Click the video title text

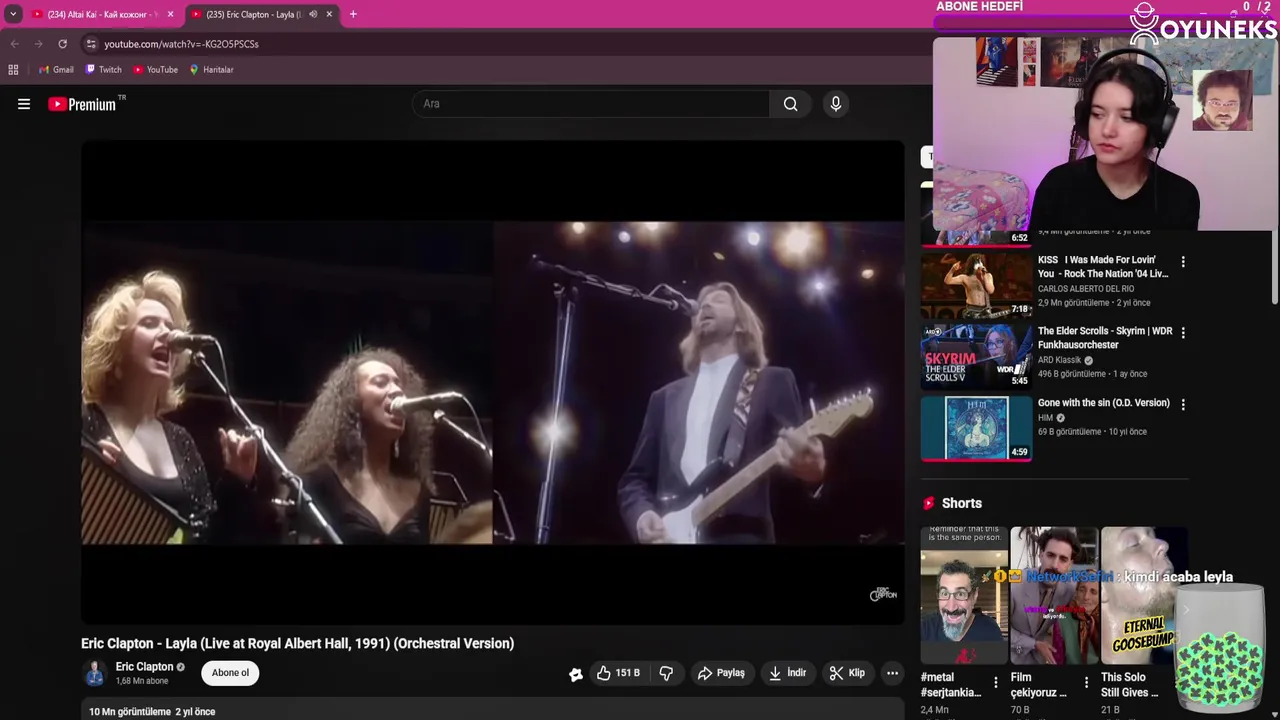click(297, 644)
